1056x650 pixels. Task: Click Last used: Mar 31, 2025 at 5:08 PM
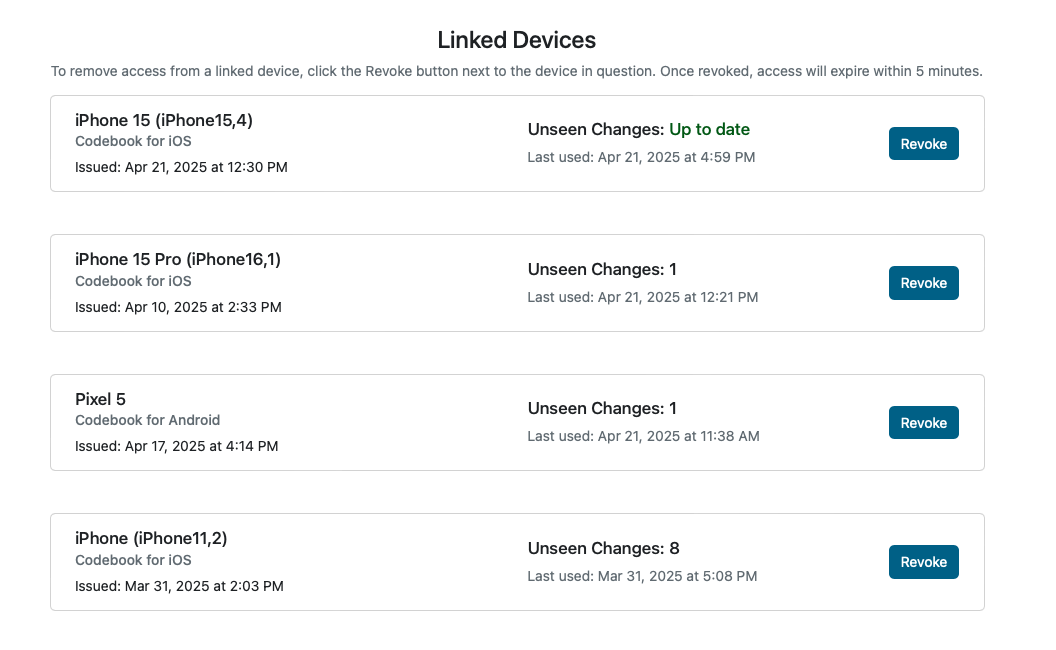click(x=642, y=576)
